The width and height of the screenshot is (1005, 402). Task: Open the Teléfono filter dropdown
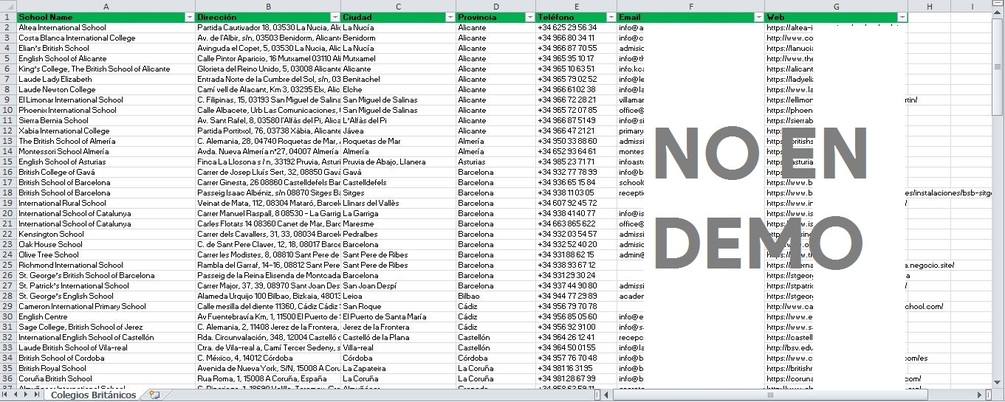pyautogui.click(x=611, y=17)
